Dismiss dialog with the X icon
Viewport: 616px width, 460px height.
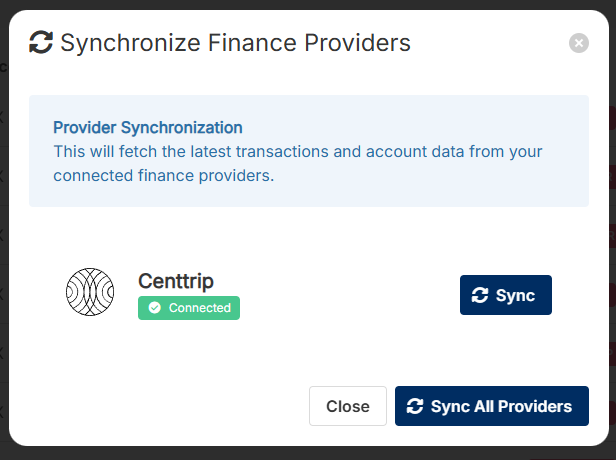(578, 43)
